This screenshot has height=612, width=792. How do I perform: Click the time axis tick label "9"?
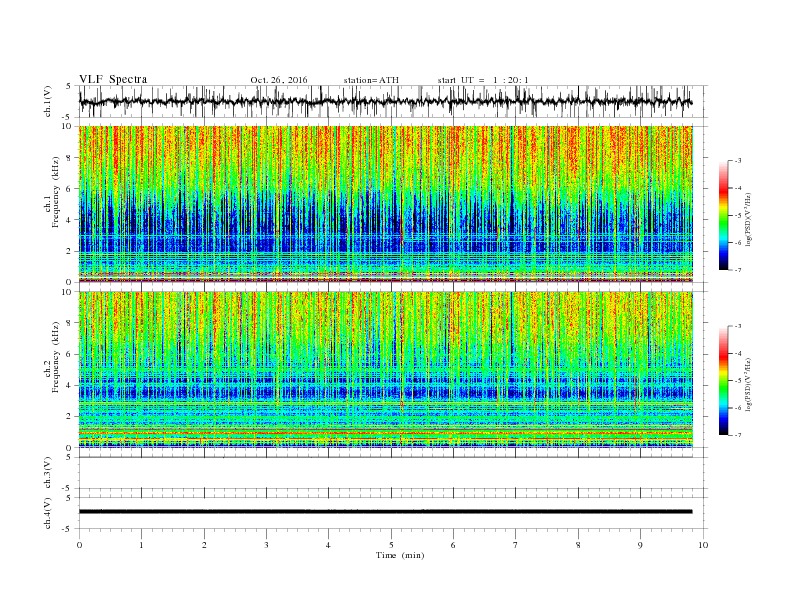(x=640, y=545)
